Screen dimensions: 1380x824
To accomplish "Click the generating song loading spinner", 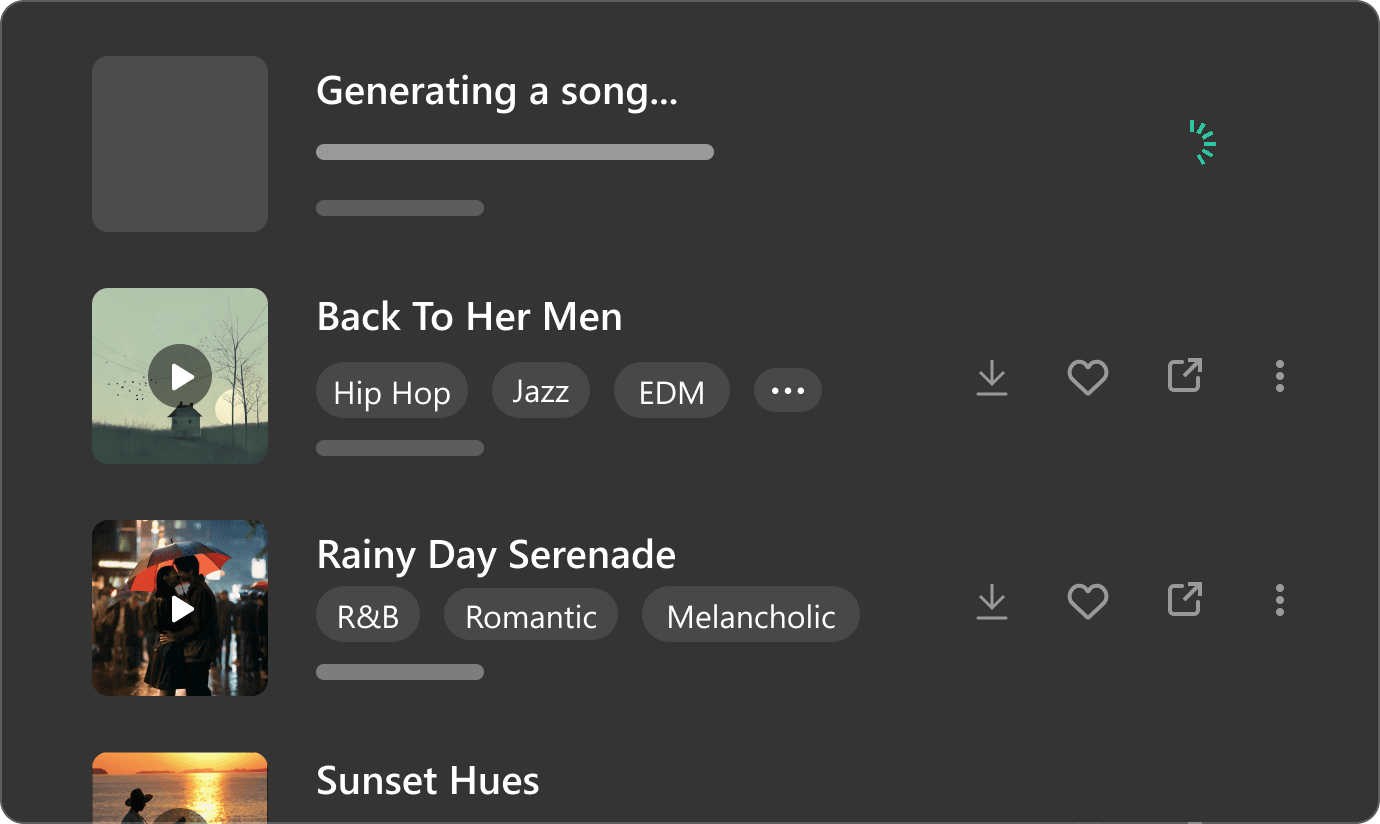I will pos(1202,143).
